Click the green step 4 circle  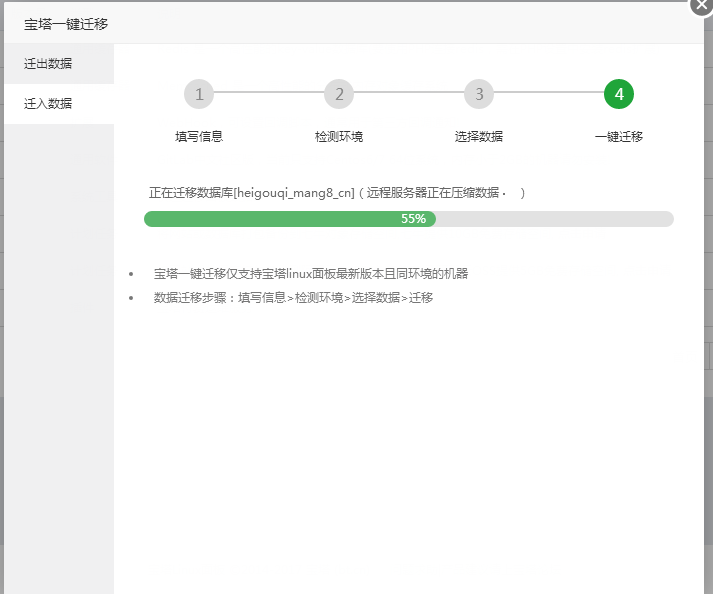(619, 94)
